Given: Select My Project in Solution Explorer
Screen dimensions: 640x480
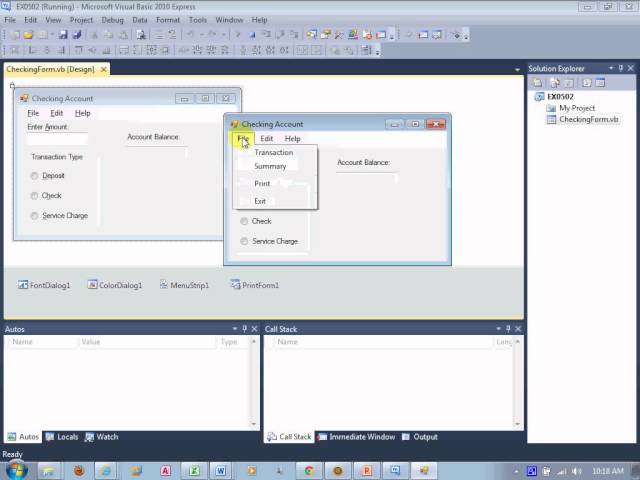Looking at the screenshot, I should click(x=577, y=108).
